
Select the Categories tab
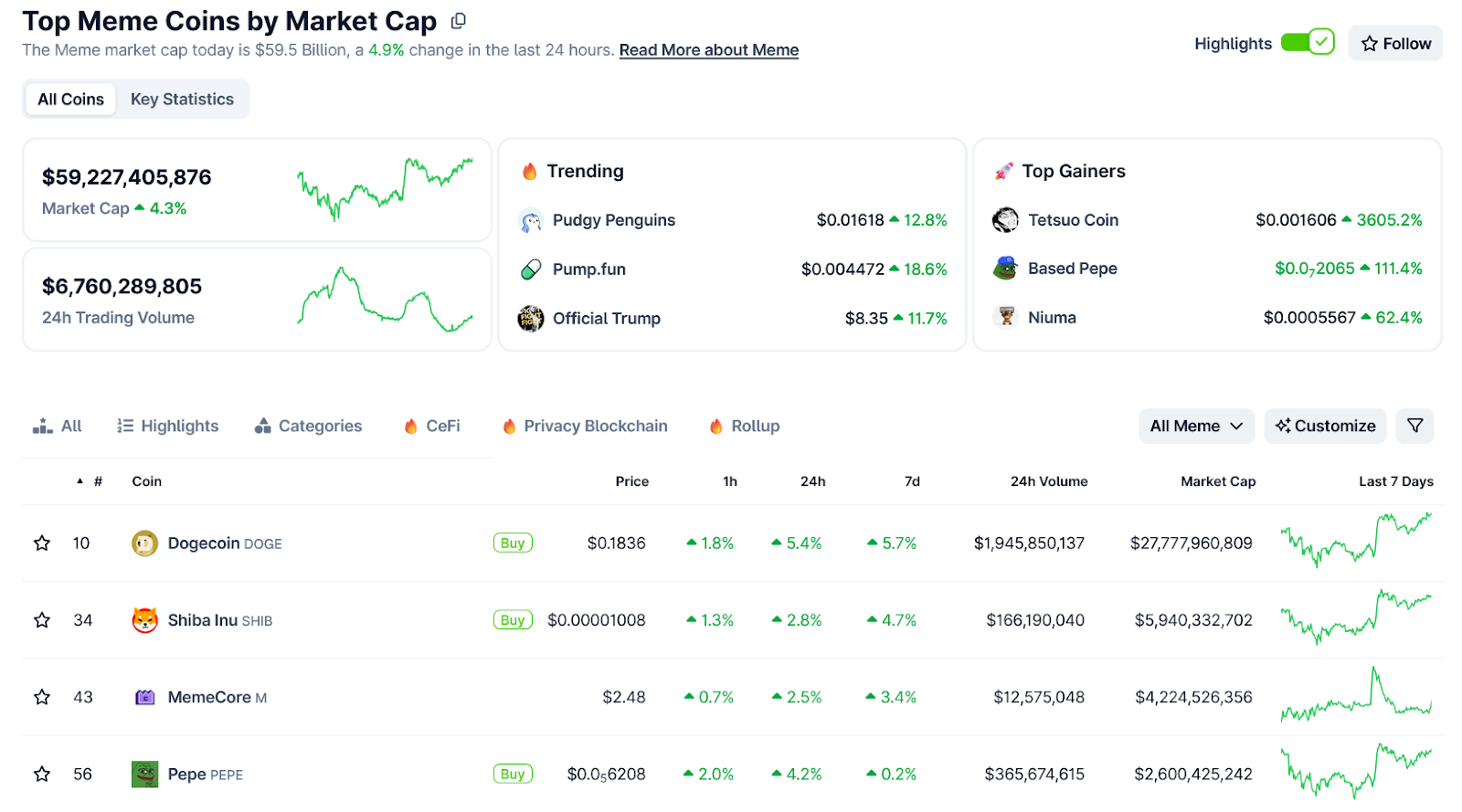click(x=309, y=426)
